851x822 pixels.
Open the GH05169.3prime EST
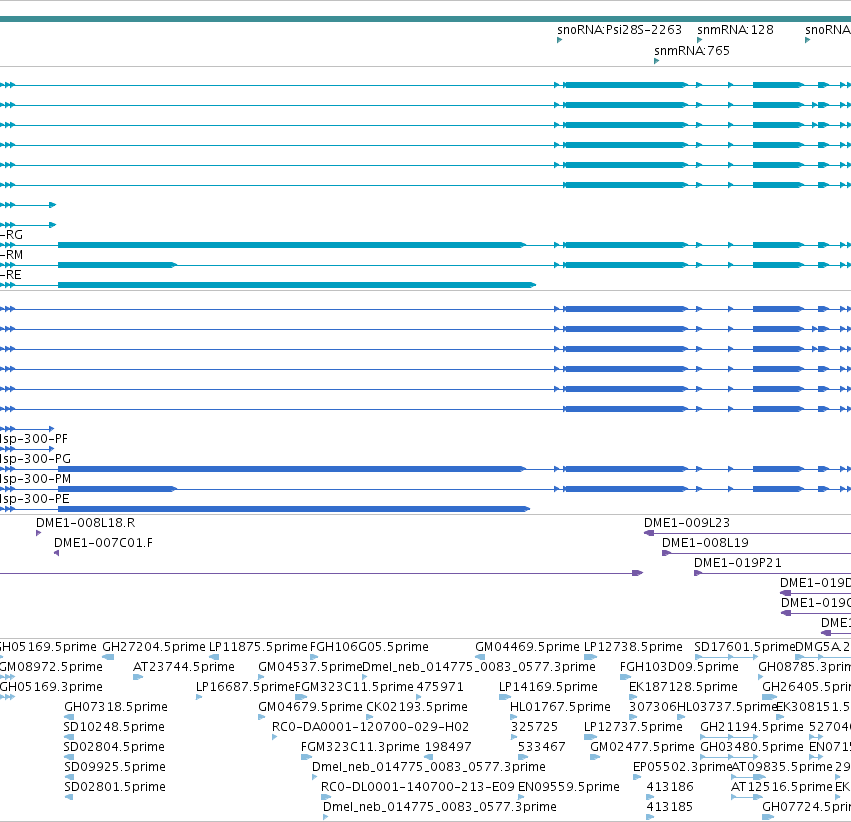[51, 687]
